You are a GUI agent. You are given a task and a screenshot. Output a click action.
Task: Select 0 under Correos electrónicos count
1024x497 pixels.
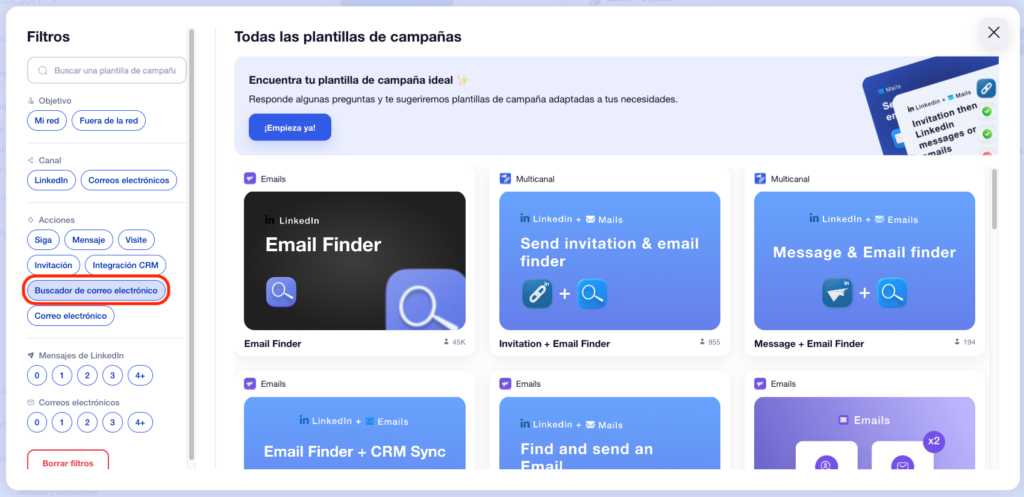tap(37, 422)
